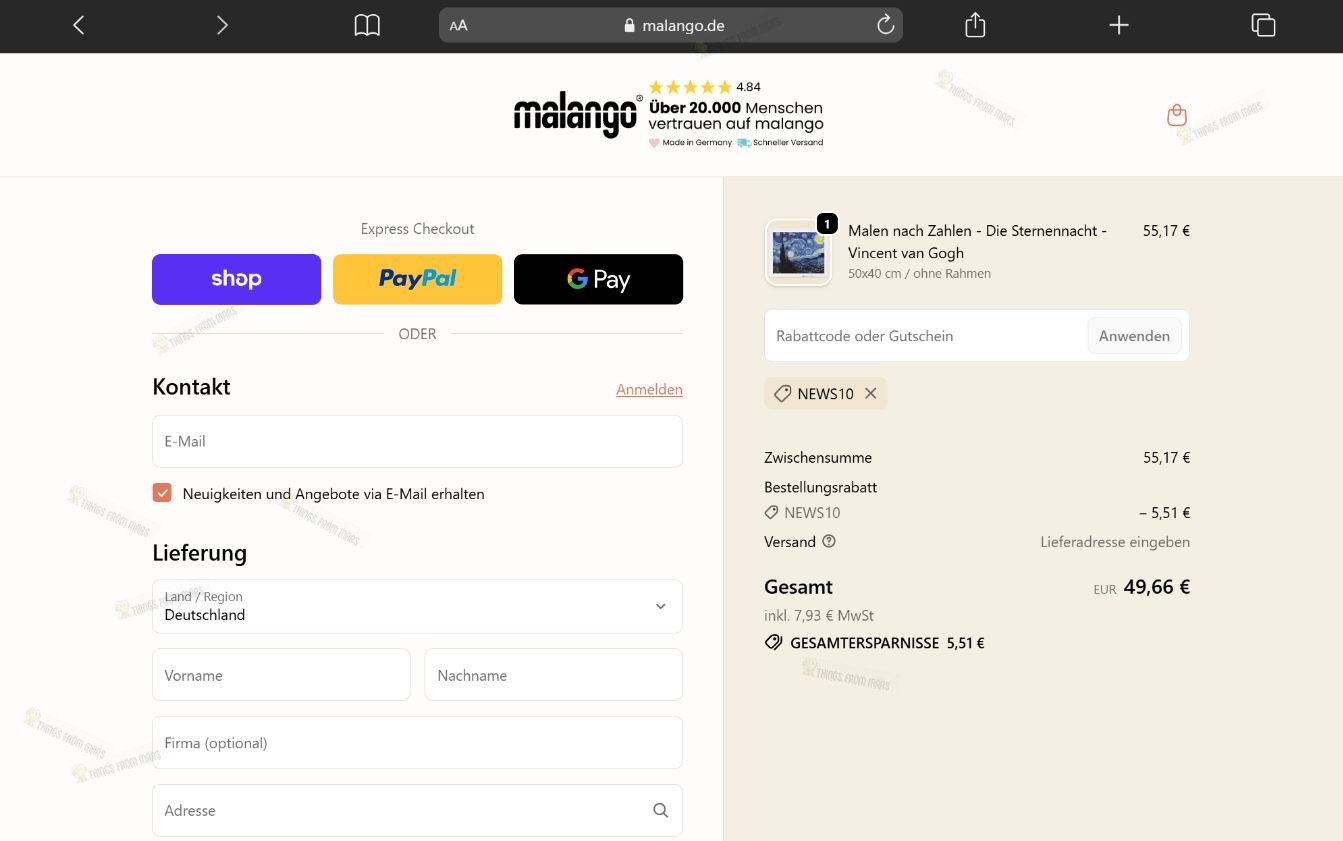Click the '50x40 cm / ohne Rahmen' variant text
Screen dimensions: 1343x841
[x=919, y=273]
